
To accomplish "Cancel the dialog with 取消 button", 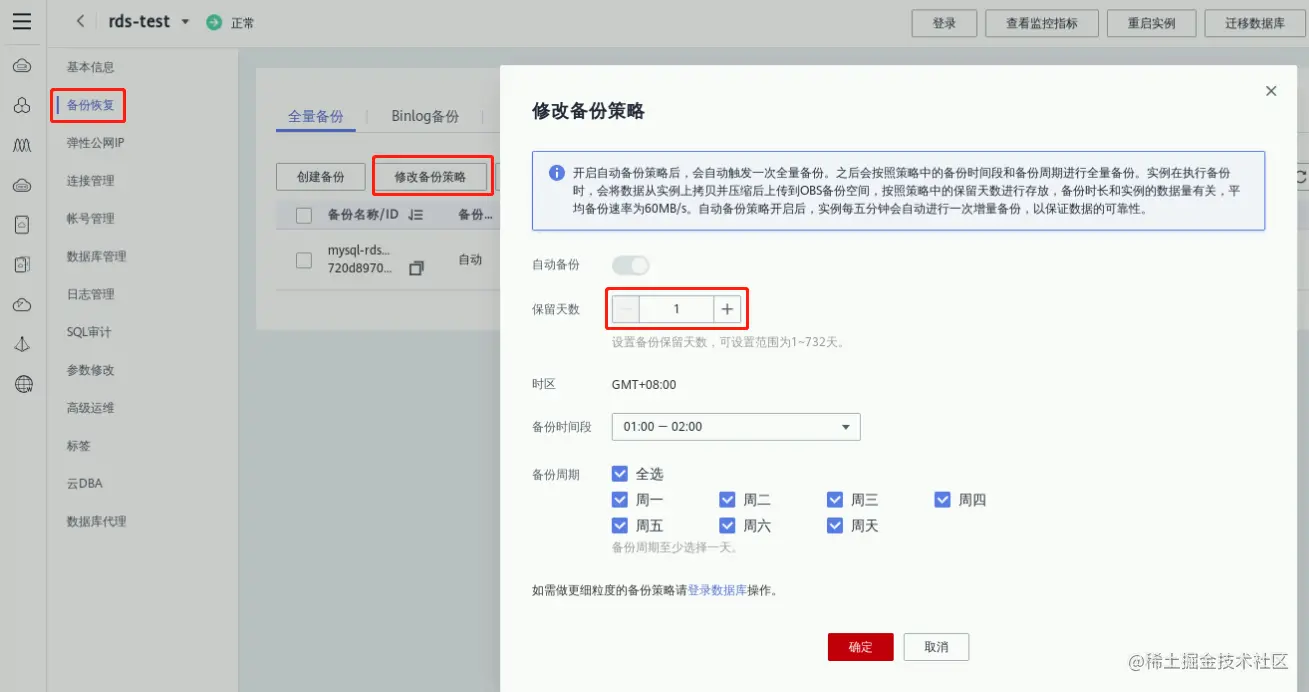I will pos(936,647).
